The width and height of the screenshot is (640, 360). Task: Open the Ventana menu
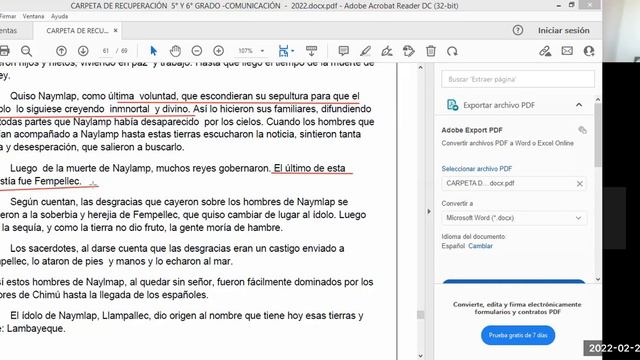pyautogui.click(x=33, y=16)
